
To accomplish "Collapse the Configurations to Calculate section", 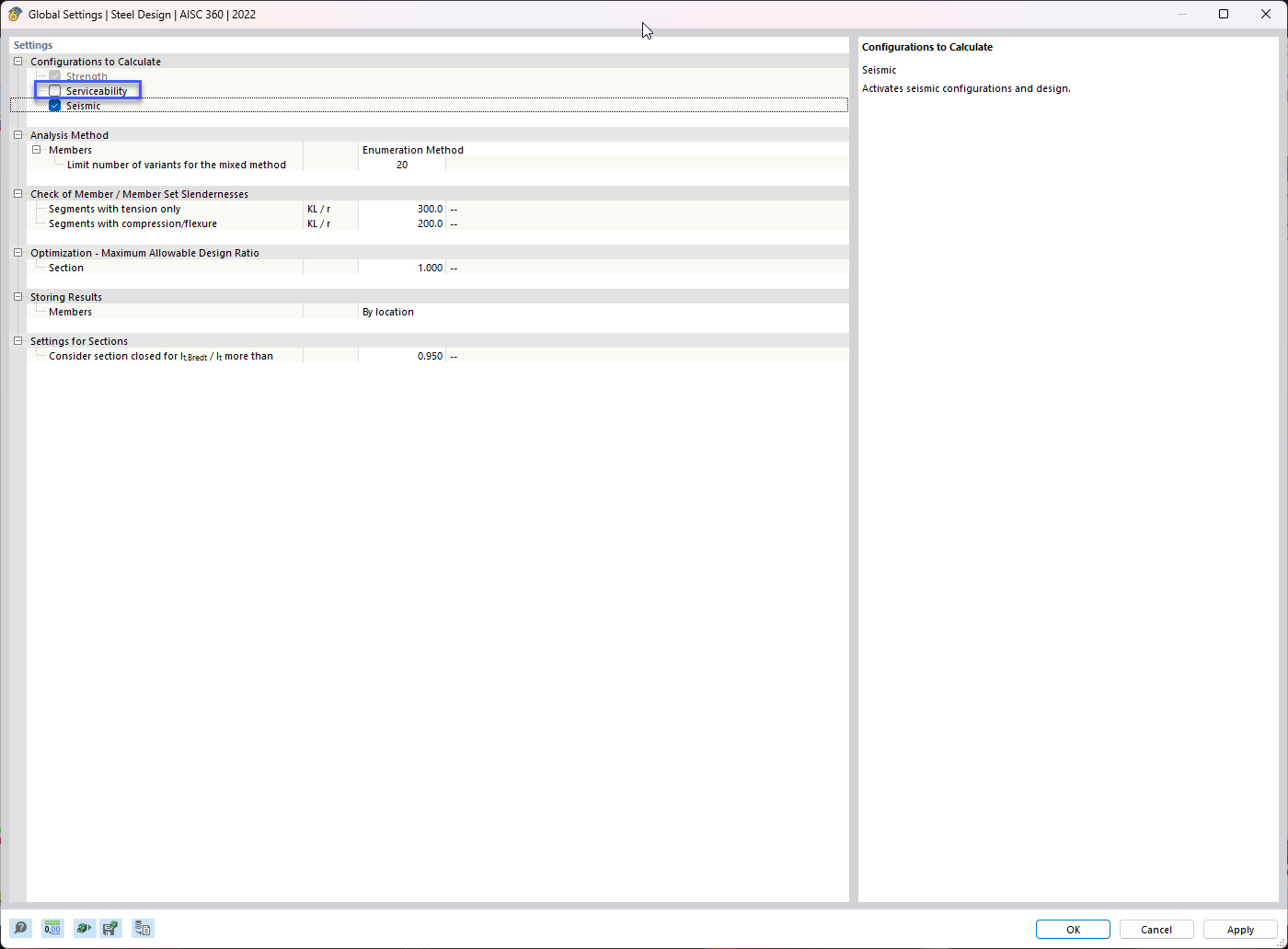I will [17, 61].
